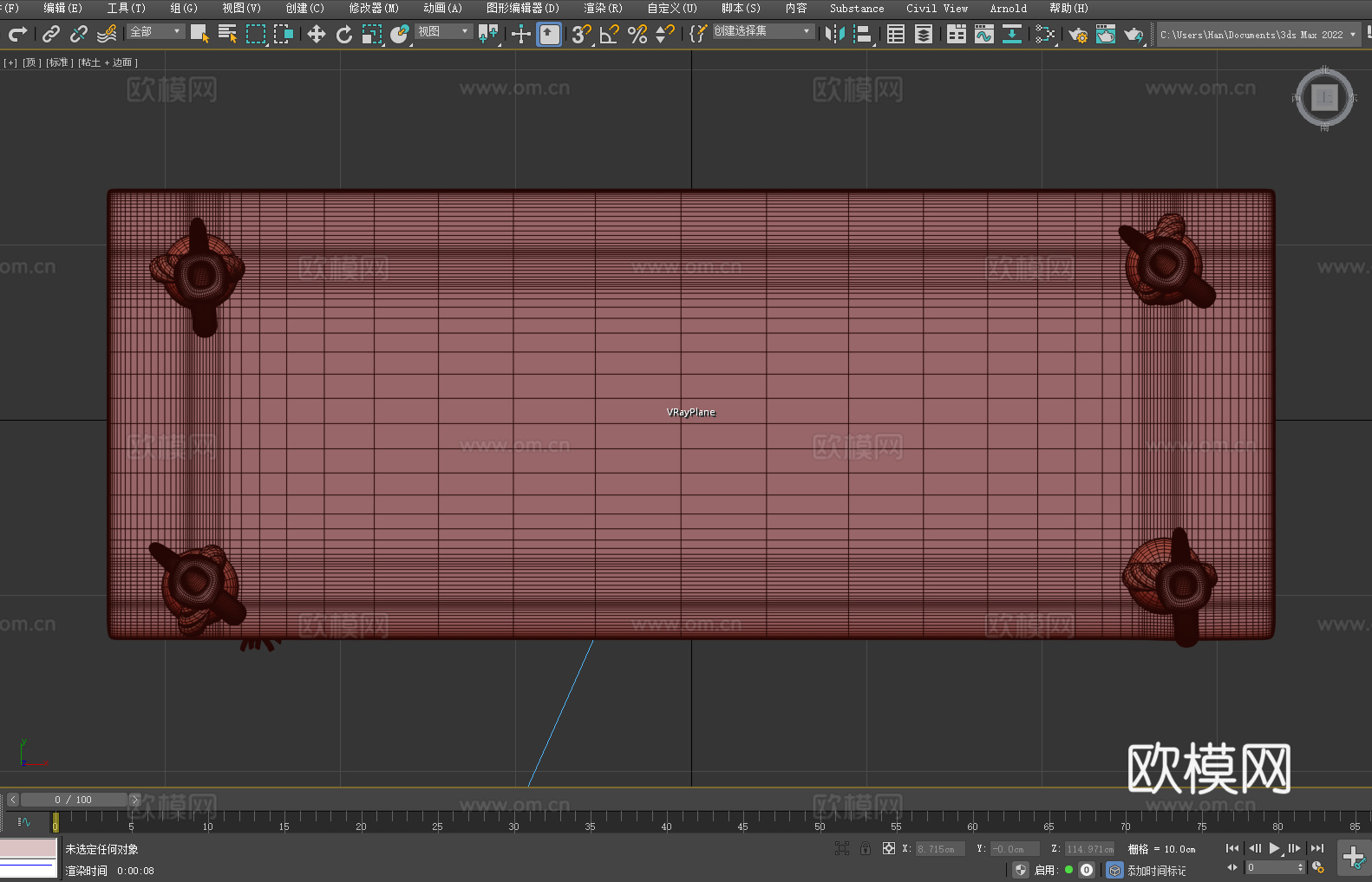The image size is (1372, 882).
Task: Open project path dropdown arrow
Action: click(1352, 35)
